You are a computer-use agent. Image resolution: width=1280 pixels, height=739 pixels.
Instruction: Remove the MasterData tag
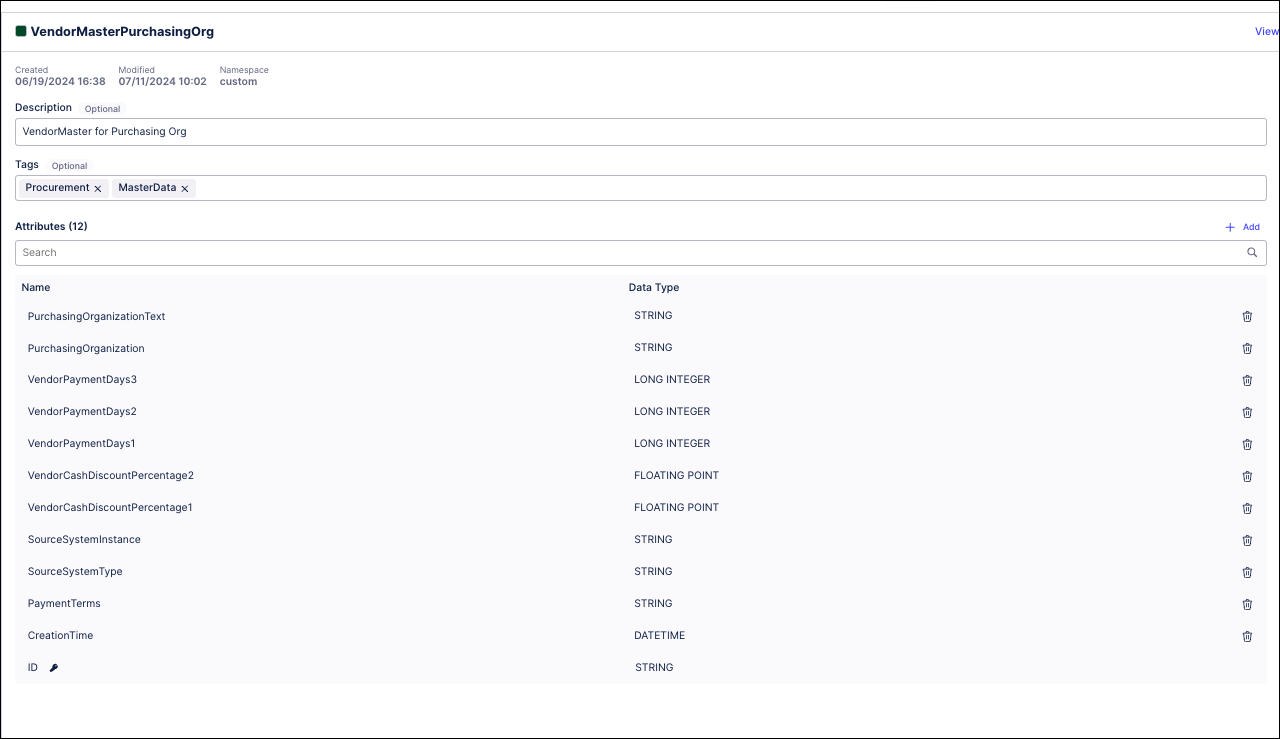(x=184, y=188)
